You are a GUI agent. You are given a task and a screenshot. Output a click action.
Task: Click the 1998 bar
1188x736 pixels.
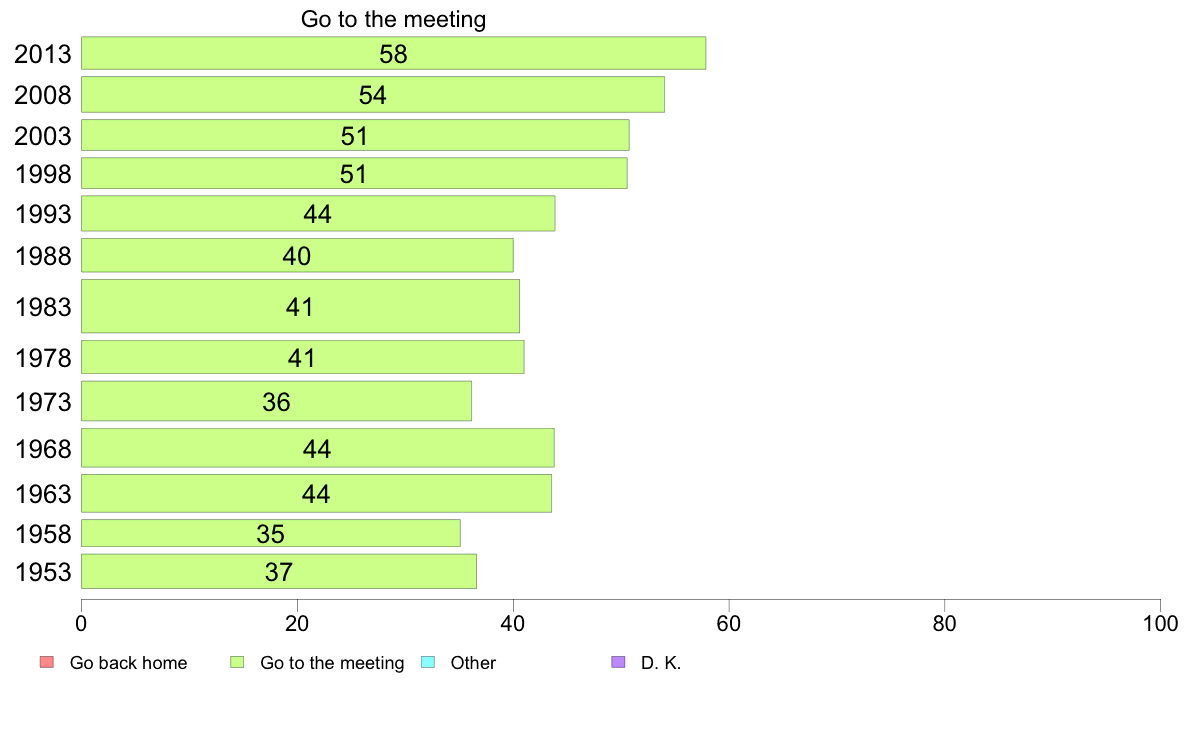[x=354, y=173]
